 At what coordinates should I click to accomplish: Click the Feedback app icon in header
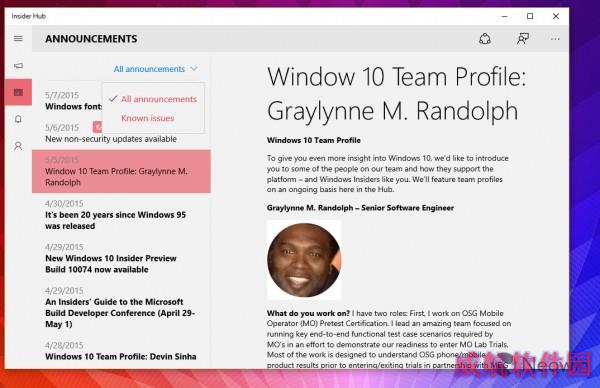click(485, 39)
